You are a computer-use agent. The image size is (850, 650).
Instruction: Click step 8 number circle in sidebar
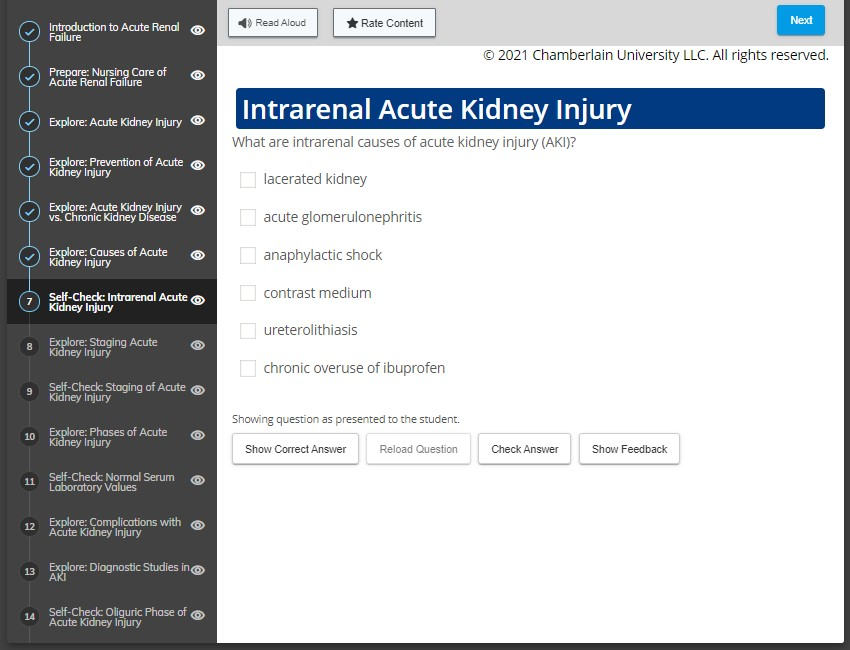tap(29, 346)
